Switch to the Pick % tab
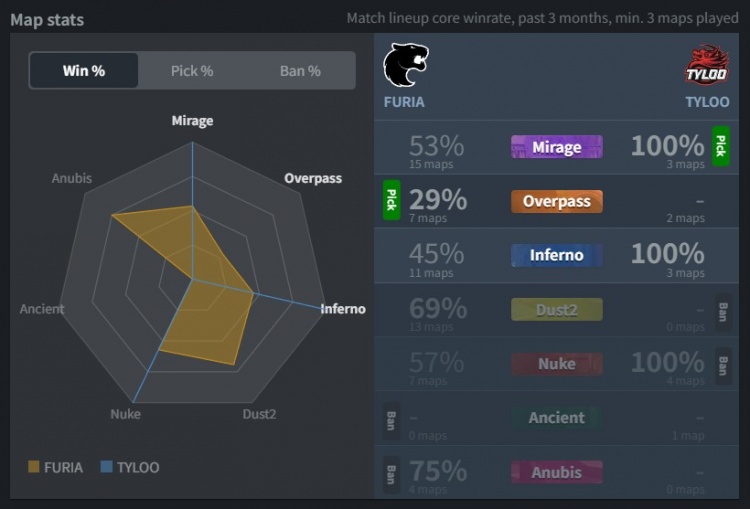Viewport: 750px width, 509px height. click(192, 71)
